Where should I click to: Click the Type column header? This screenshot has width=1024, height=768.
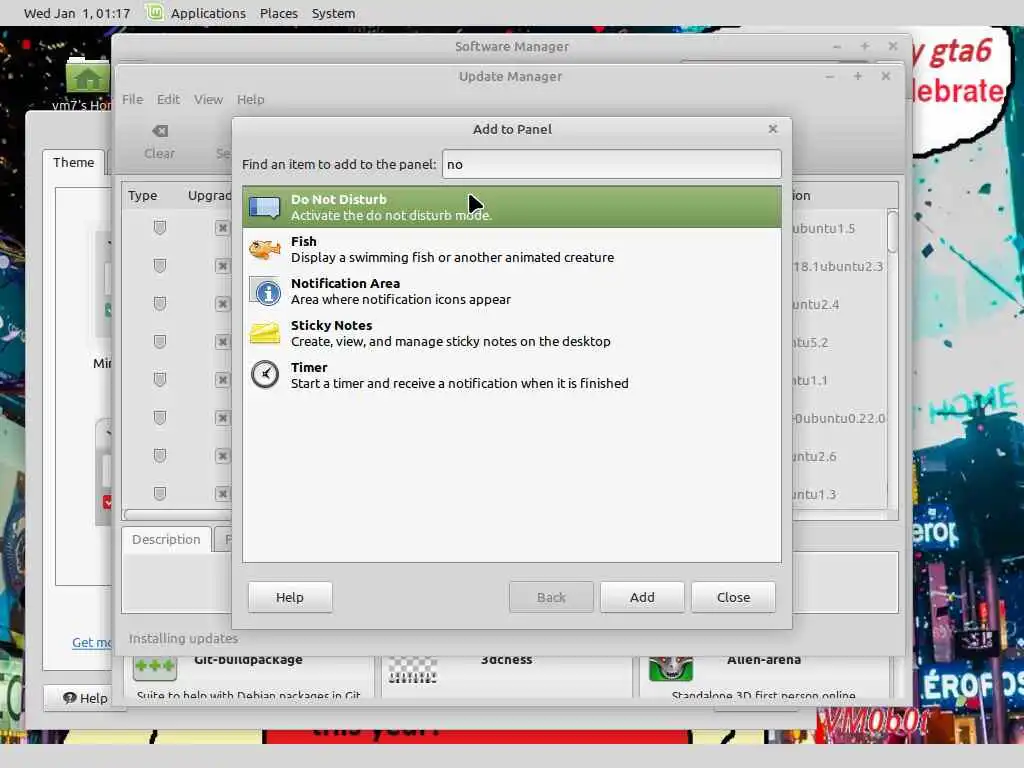tap(142, 195)
